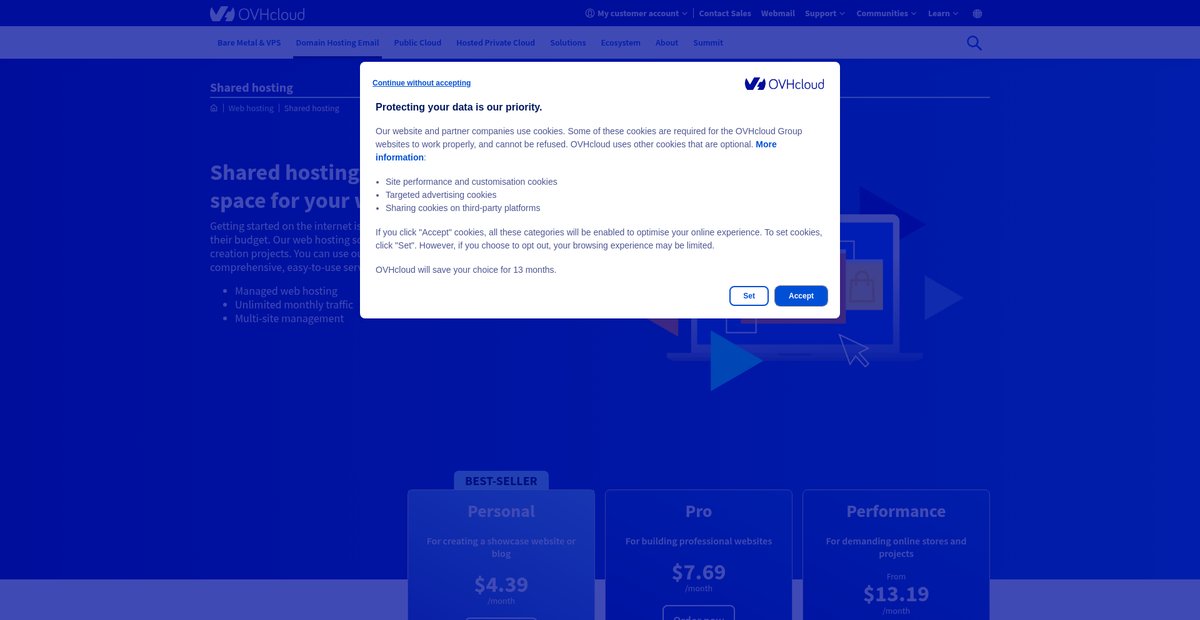Screen dimensions: 1200x620
Task: Open Summit menu
Action: (708, 43)
